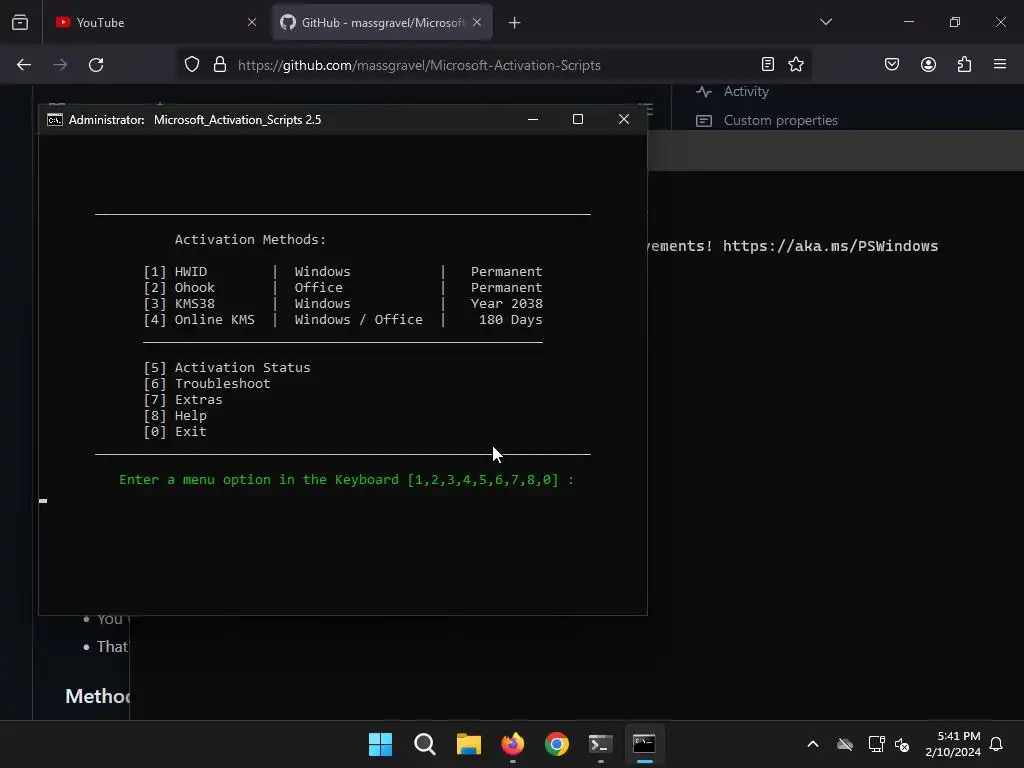The image size is (1024, 768).
Task: Toggle reader view icon
Action: (x=768, y=64)
